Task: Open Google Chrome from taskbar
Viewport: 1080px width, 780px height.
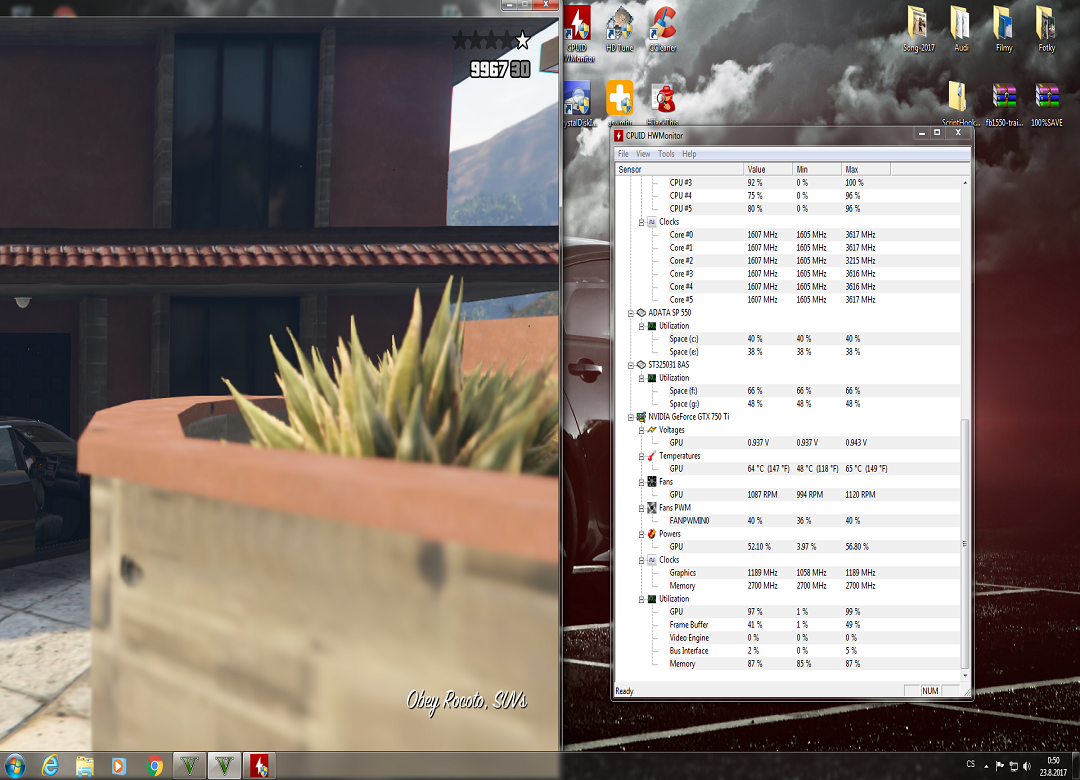Action: (x=154, y=766)
